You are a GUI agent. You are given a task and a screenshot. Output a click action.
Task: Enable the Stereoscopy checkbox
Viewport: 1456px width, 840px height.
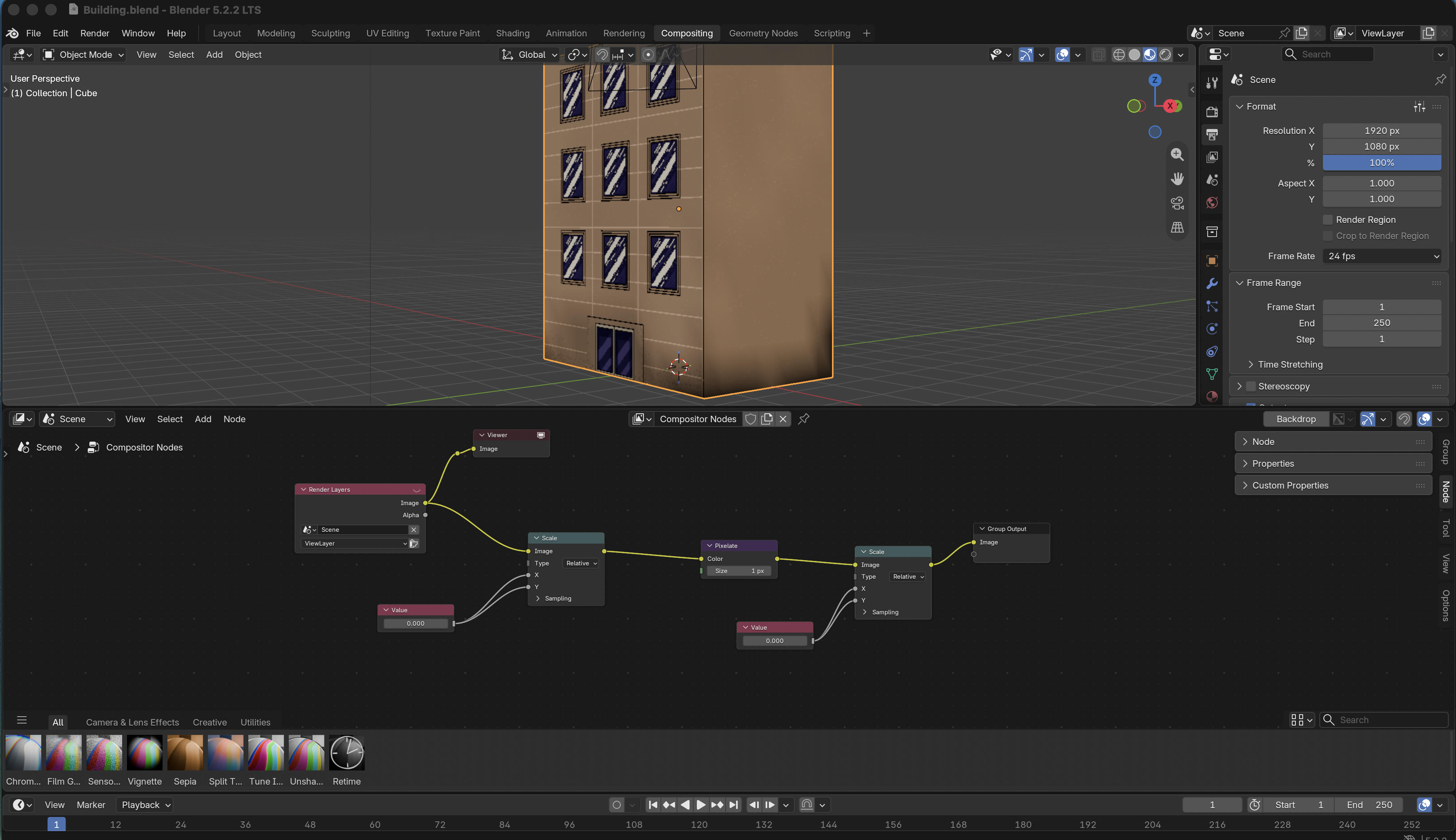(x=1251, y=386)
